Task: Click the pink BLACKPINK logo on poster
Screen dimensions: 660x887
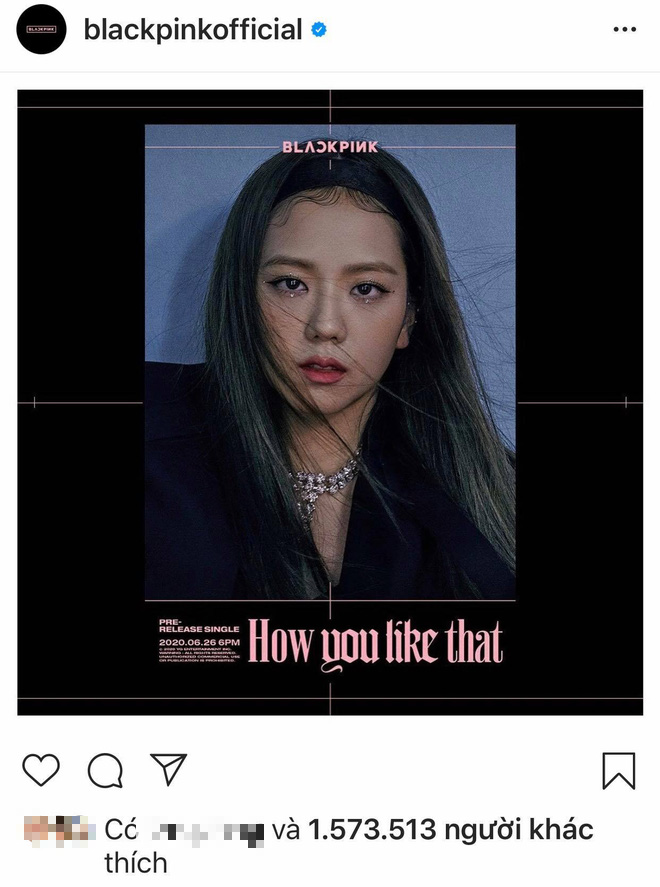Action: pos(330,147)
